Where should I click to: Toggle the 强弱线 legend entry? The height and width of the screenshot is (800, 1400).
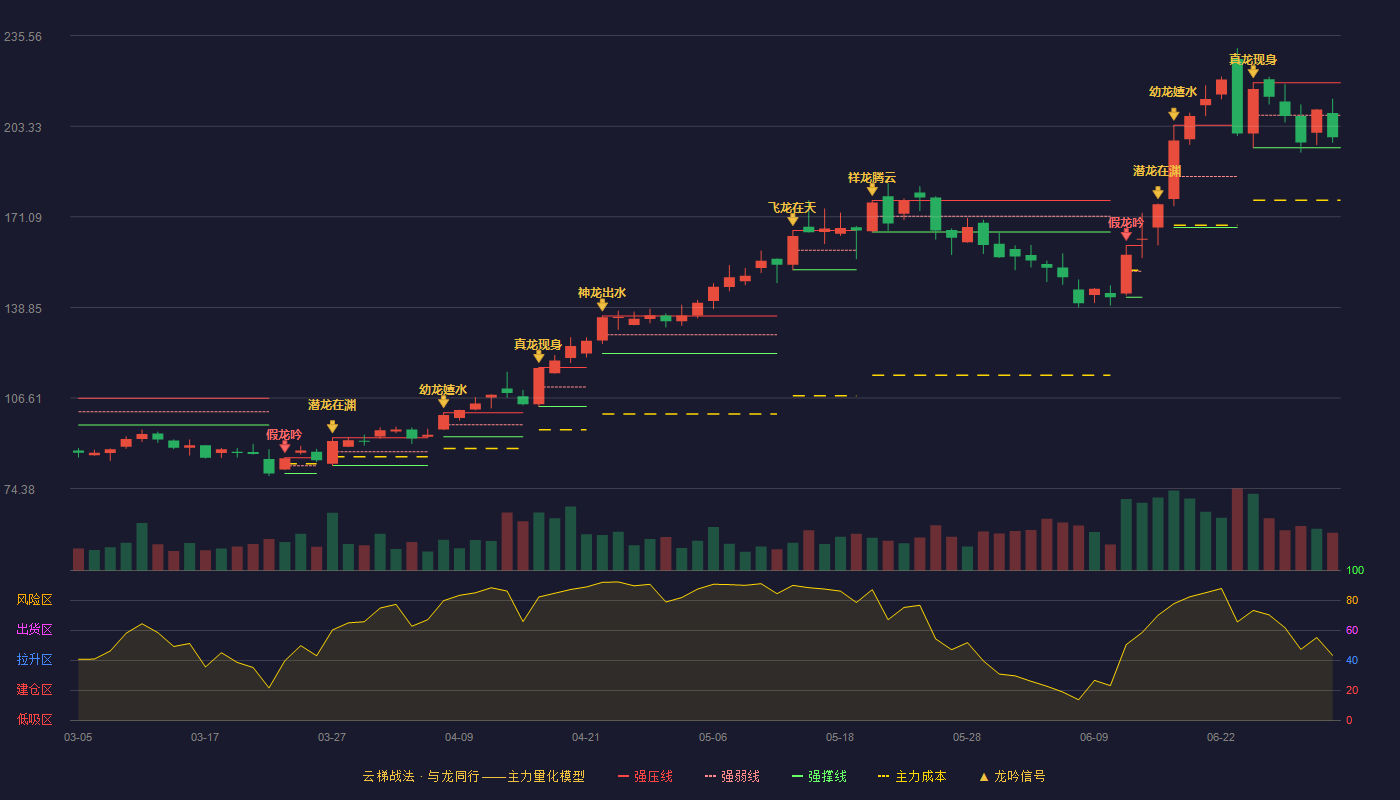coord(732,776)
